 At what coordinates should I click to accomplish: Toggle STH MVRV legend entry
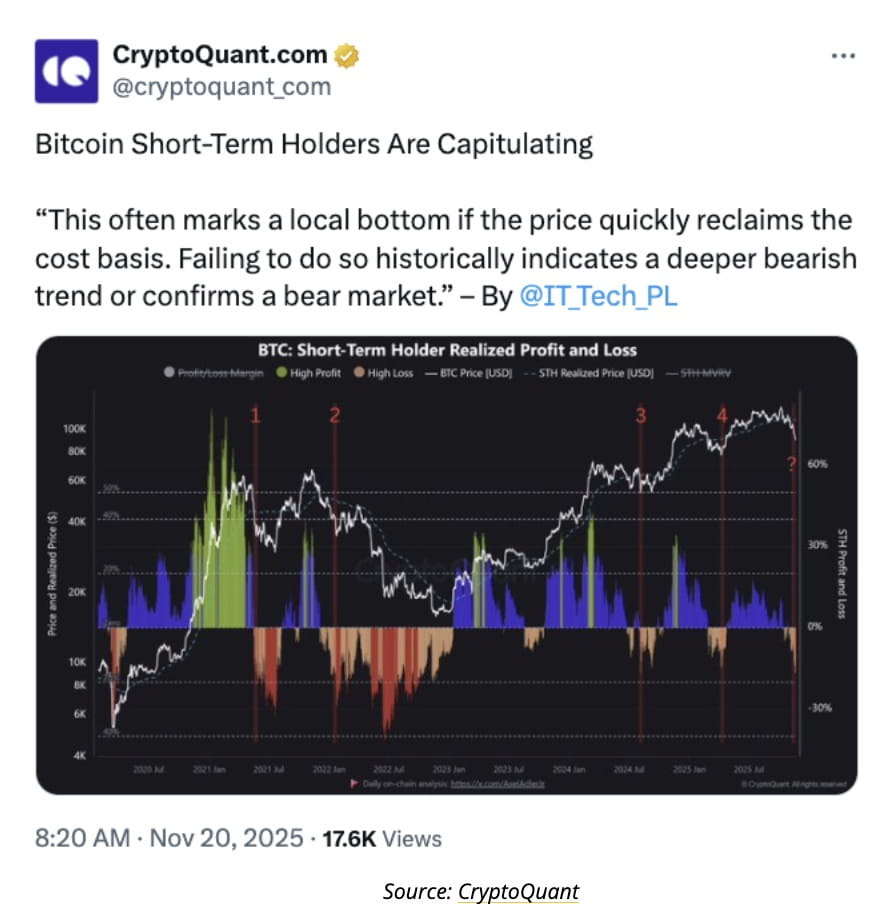click(x=698, y=373)
